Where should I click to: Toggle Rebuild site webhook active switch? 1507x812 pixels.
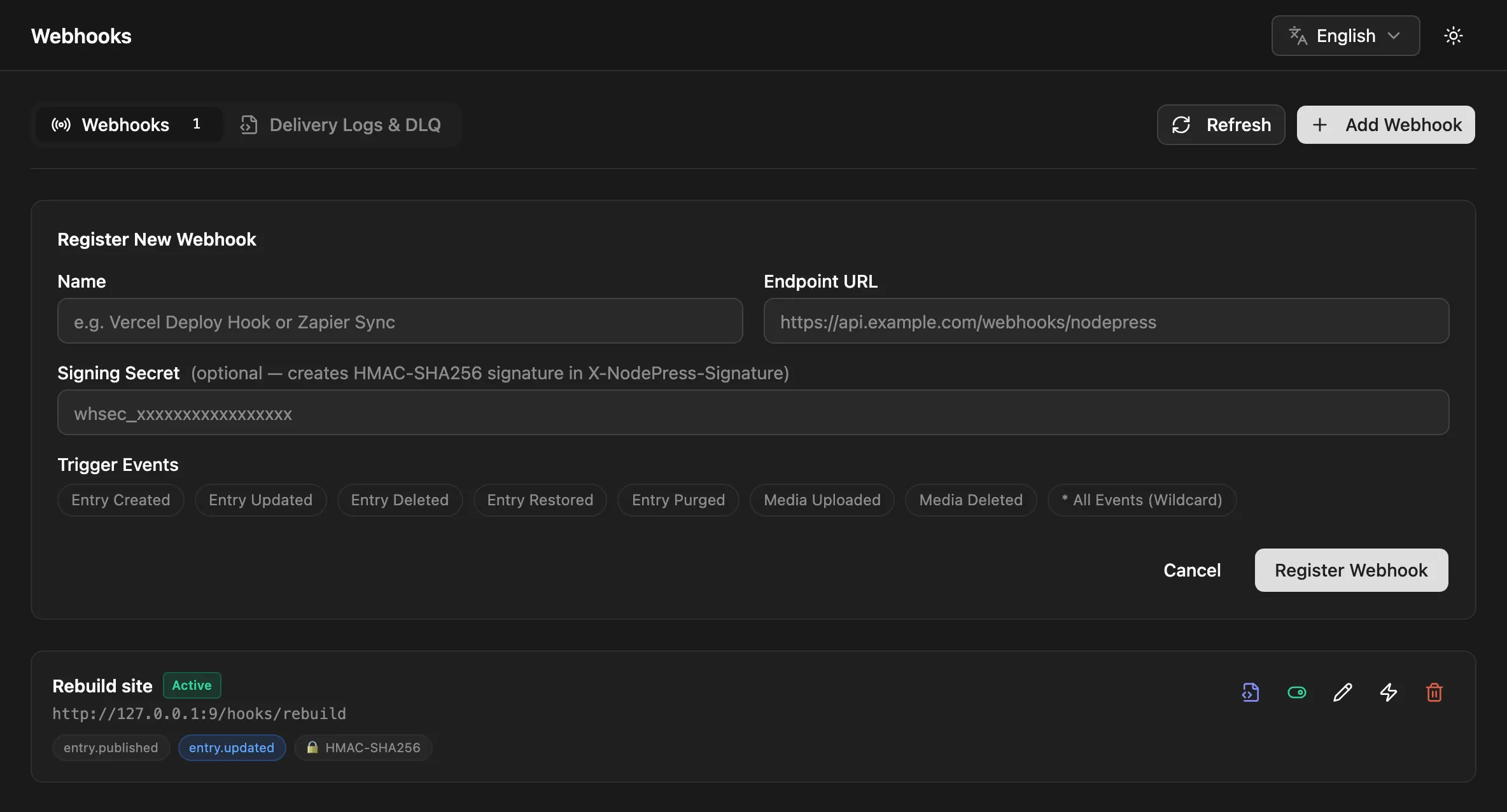coord(1296,692)
